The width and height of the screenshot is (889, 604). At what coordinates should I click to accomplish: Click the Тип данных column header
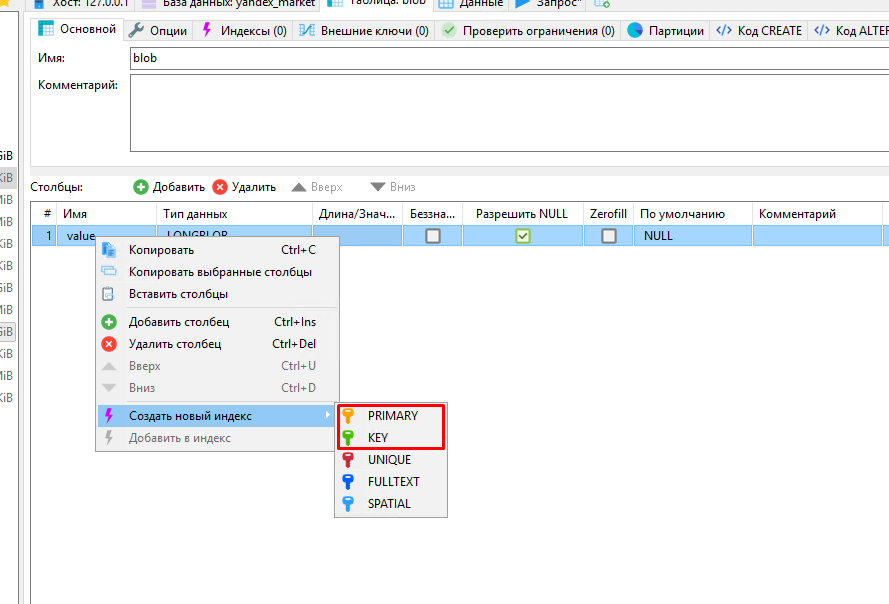point(234,214)
